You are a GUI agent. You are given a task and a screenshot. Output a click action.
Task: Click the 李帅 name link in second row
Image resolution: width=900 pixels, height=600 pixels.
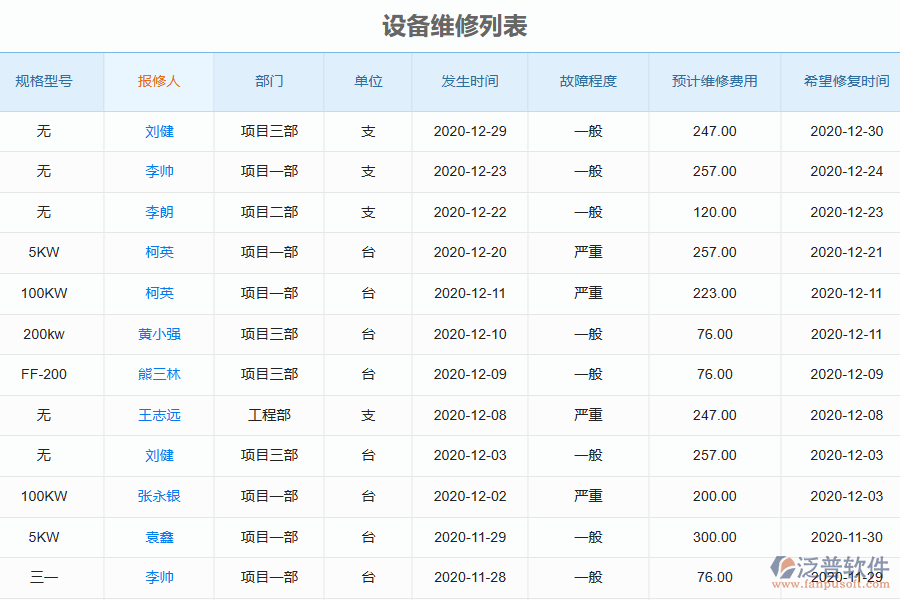158,171
